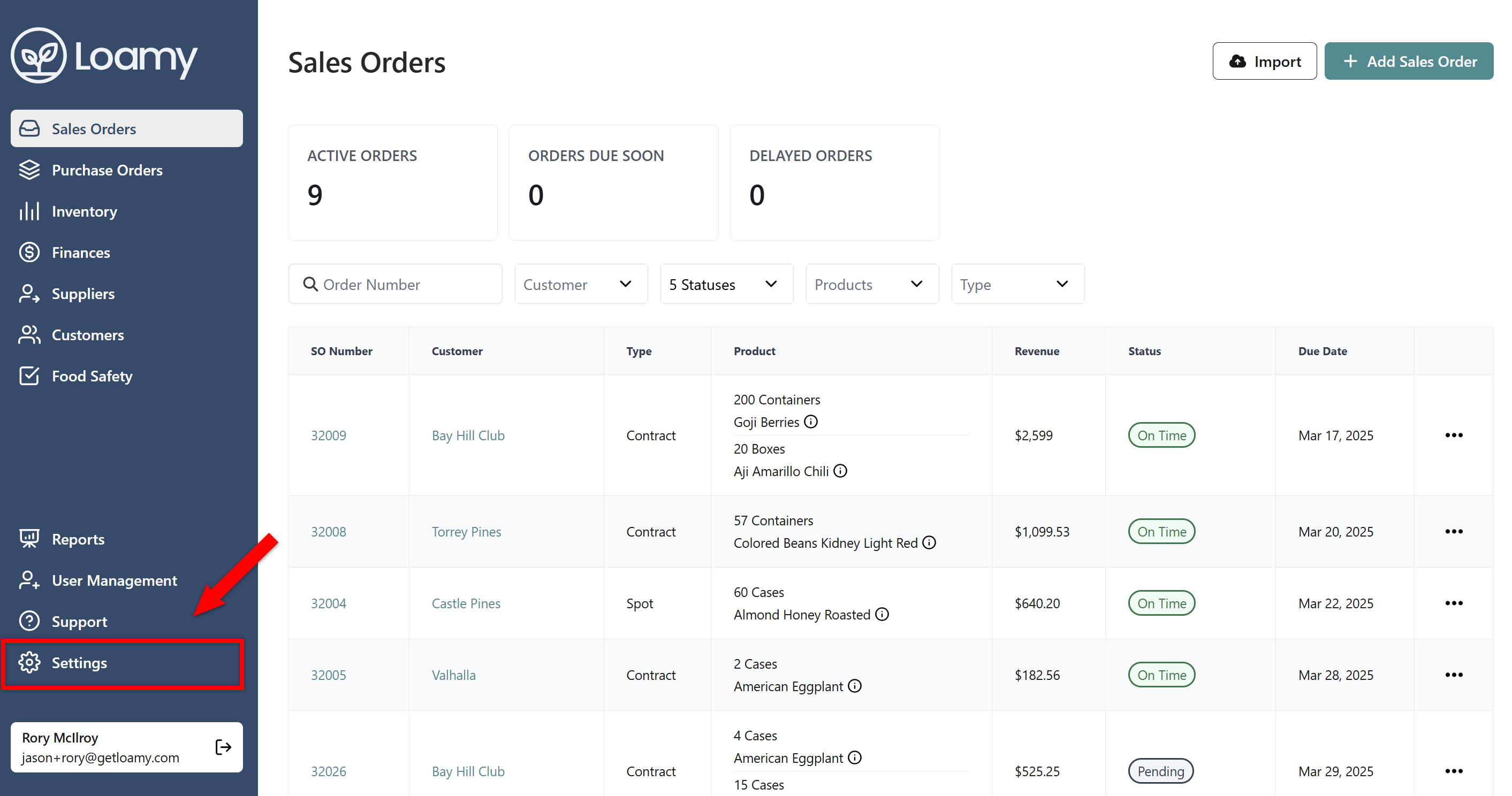The height and width of the screenshot is (796, 1512).
Task: Open Food Safety section
Action: [127, 376]
